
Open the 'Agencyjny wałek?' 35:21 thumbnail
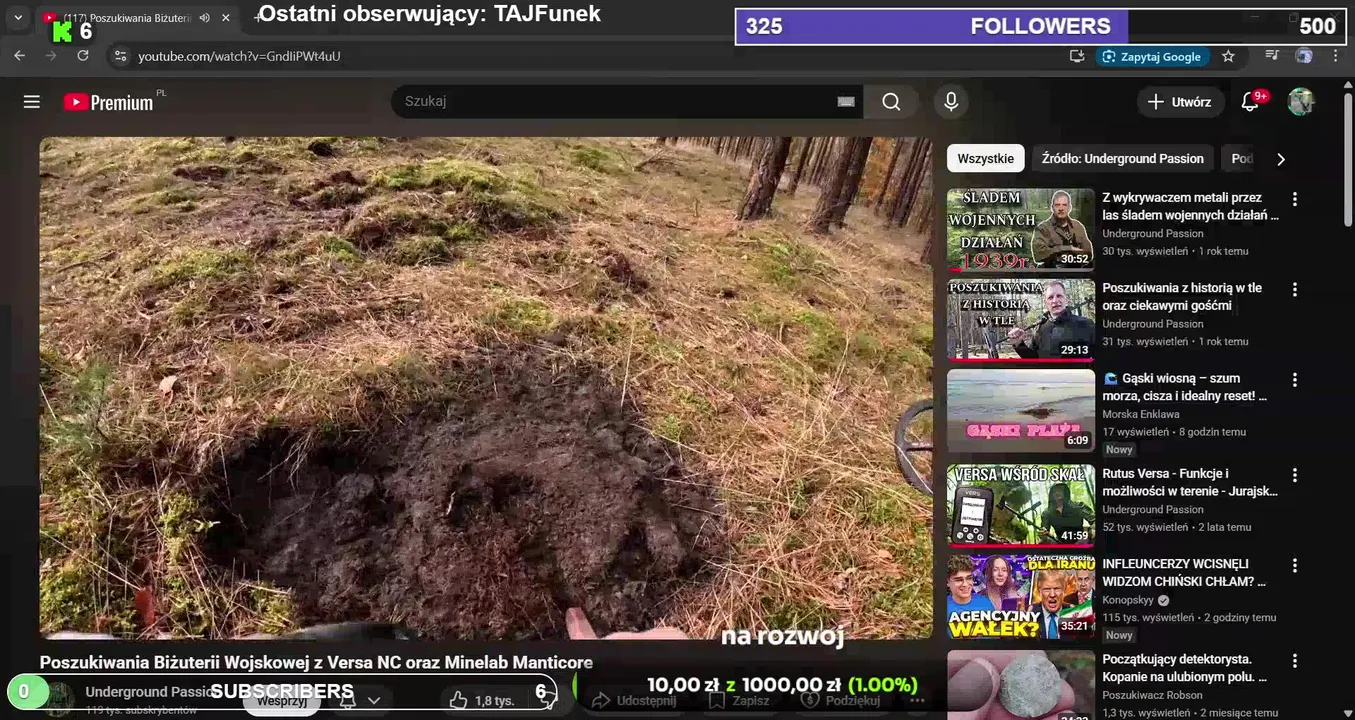1021,596
